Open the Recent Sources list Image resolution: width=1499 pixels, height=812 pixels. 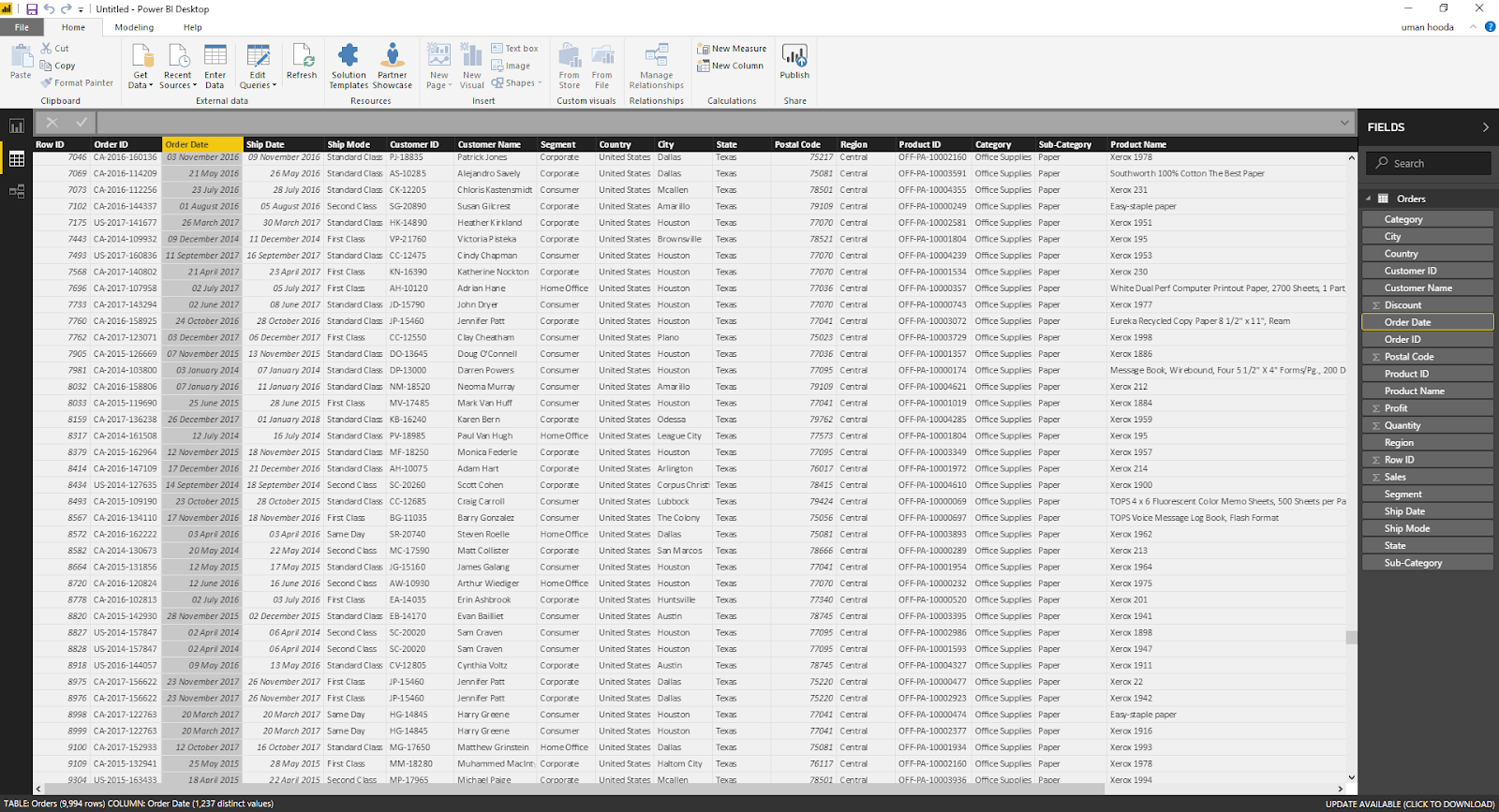click(177, 66)
